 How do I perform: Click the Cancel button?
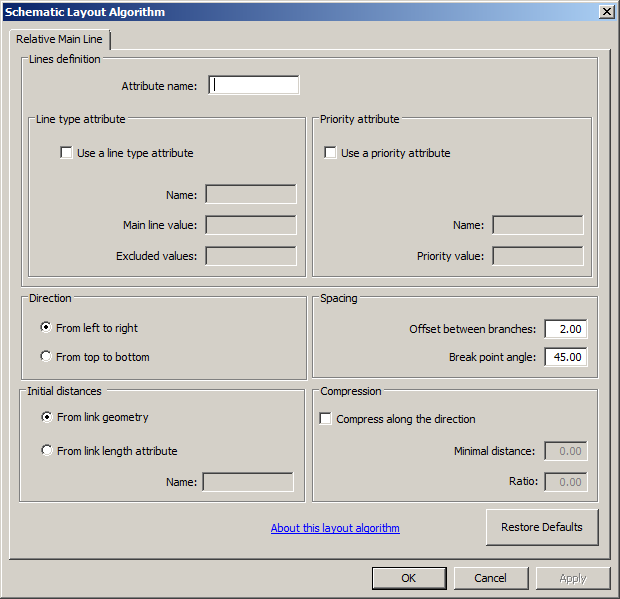pyautogui.click(x=491, y=578)
